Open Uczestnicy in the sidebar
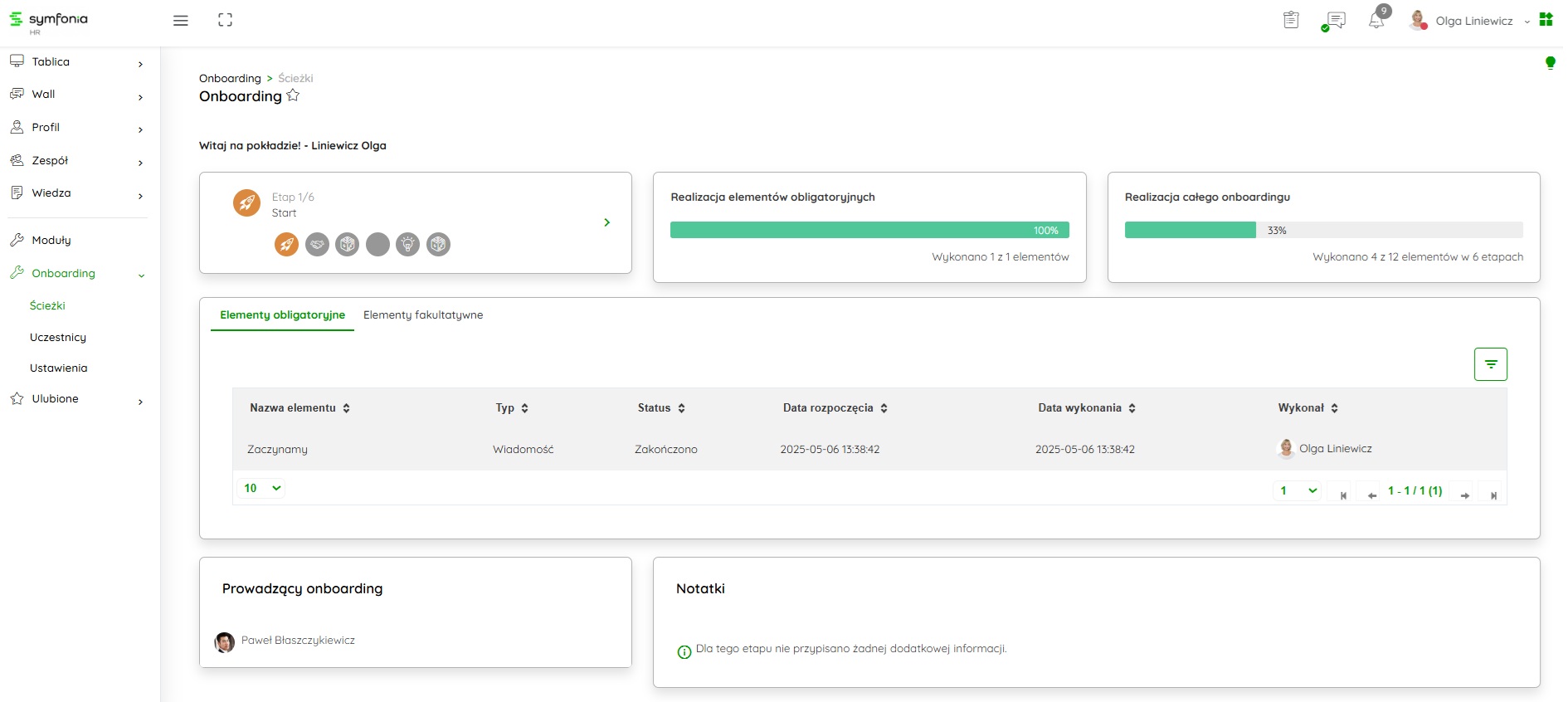 (58, 338)
